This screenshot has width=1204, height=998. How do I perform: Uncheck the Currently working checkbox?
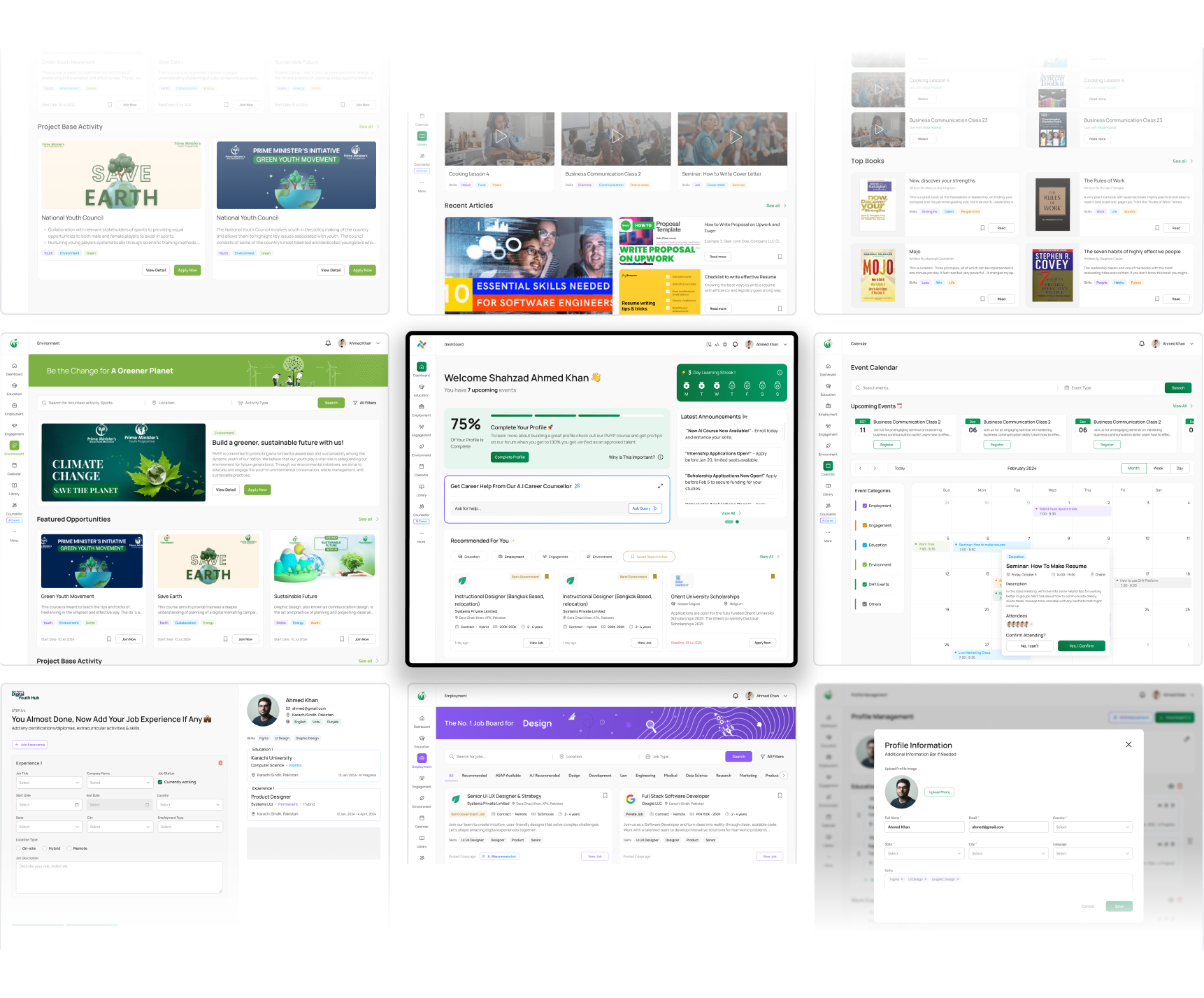pyautogui.click(x=160, y=782)
